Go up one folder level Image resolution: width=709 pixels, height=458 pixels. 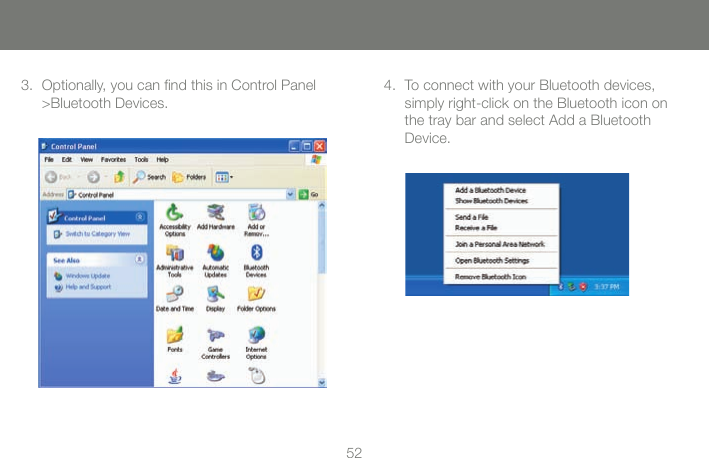point(119,177)
